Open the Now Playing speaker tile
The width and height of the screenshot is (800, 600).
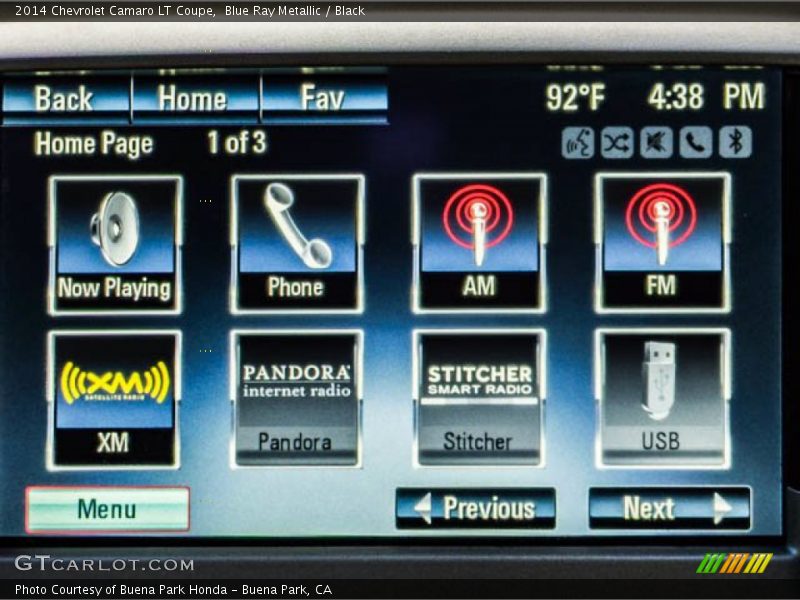[115, 245]
